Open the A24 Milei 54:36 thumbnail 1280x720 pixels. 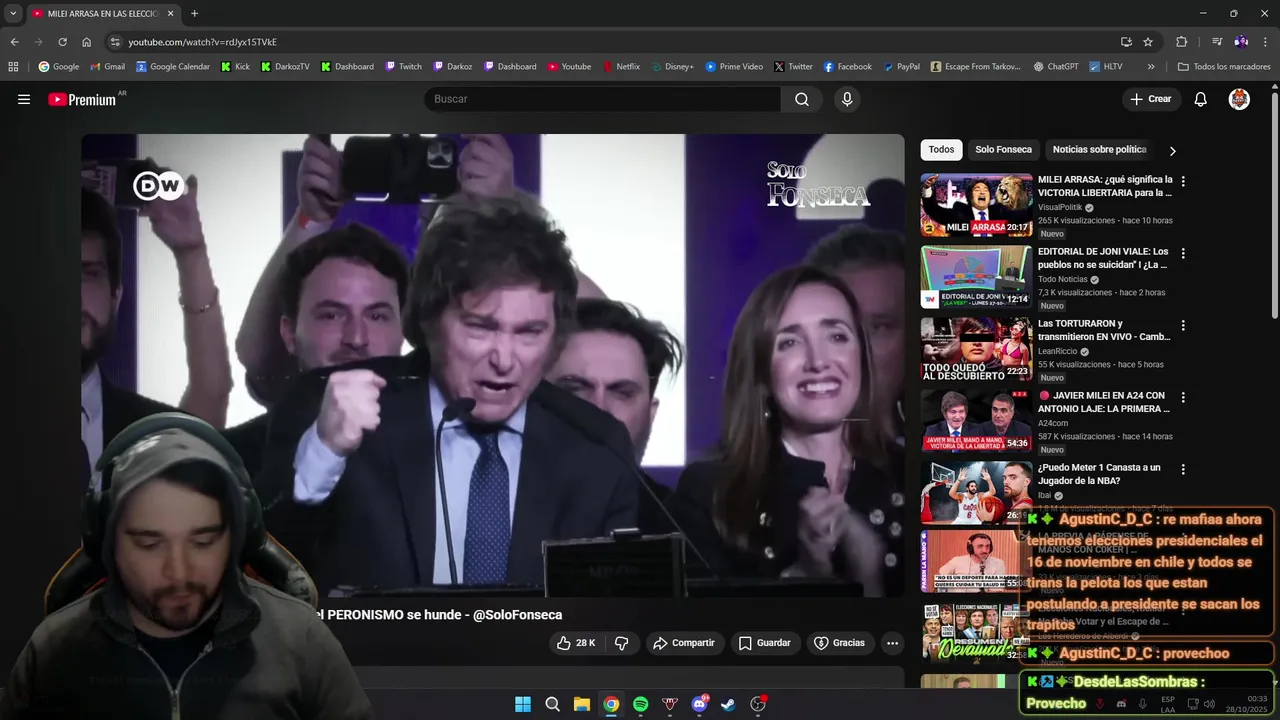coord(976,421)
